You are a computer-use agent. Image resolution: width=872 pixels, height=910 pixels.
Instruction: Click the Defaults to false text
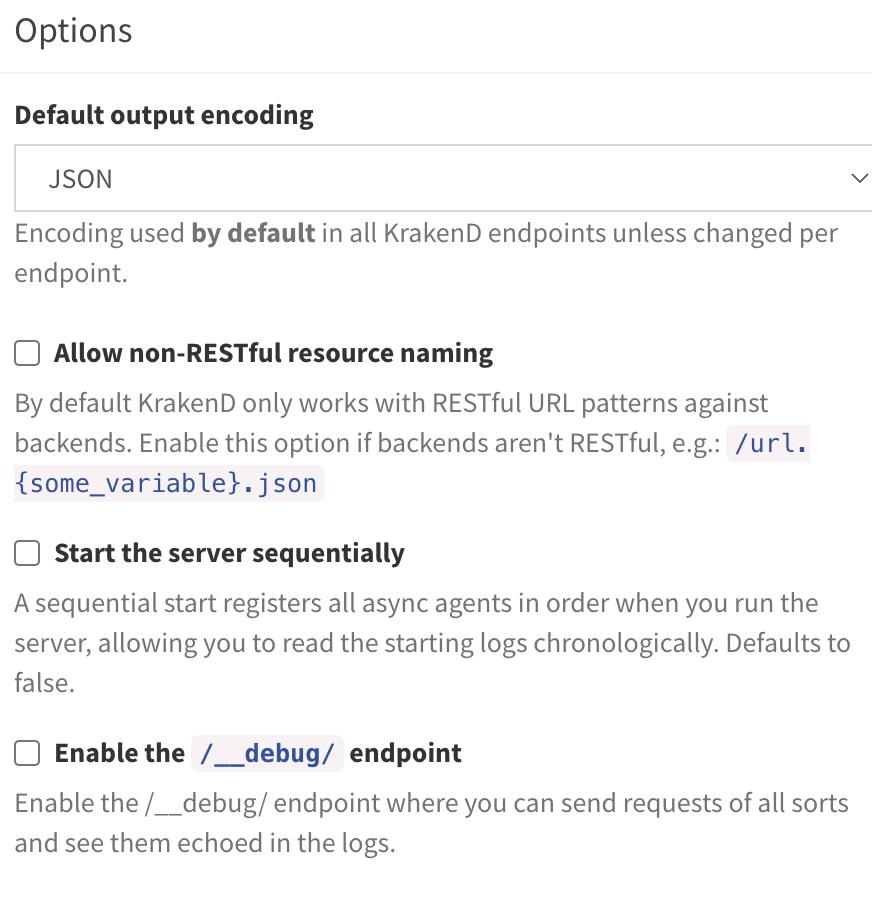(x=788, y=643)
